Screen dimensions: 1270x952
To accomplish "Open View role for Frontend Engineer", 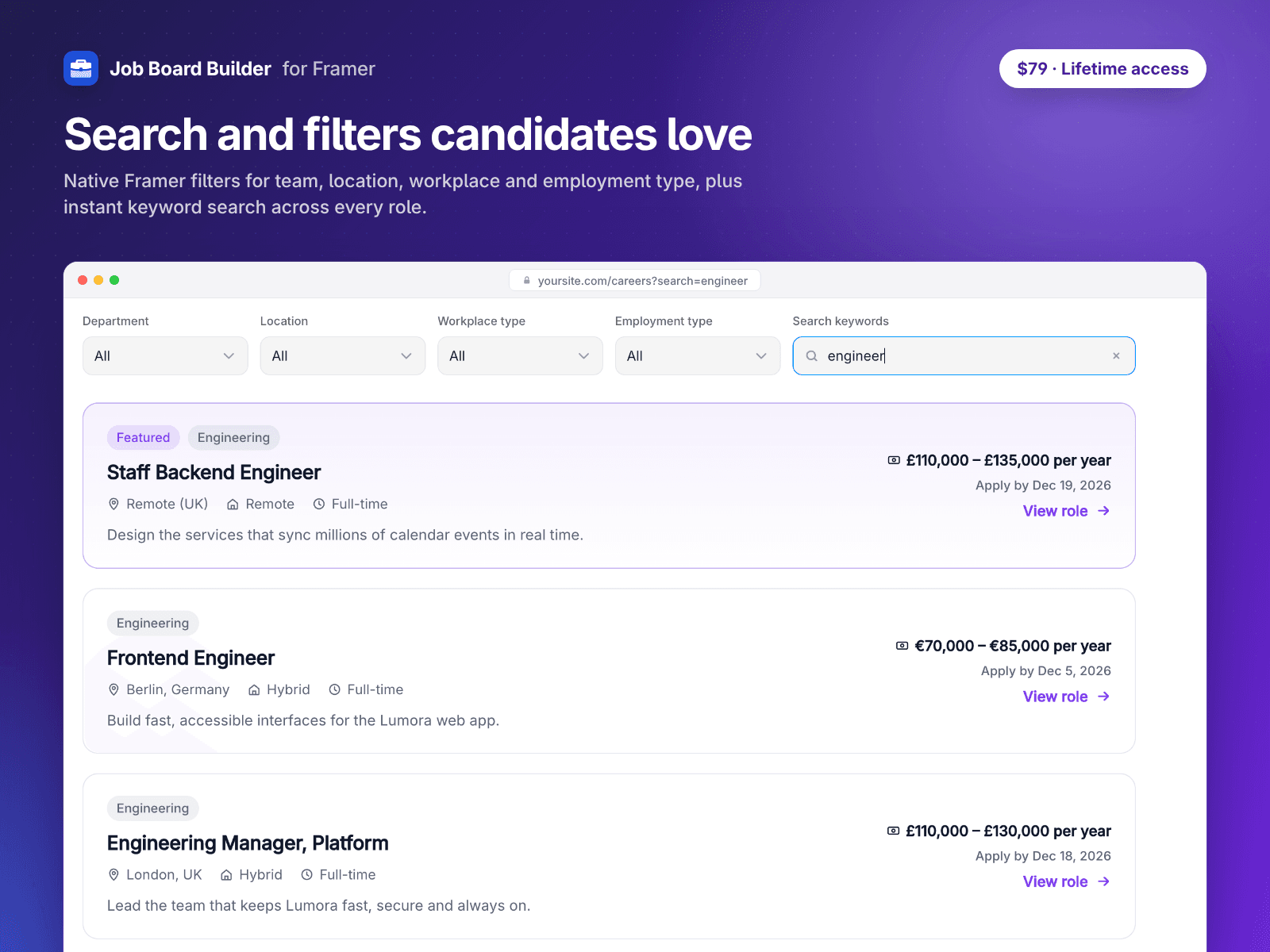I will (x=1067, y=697).
